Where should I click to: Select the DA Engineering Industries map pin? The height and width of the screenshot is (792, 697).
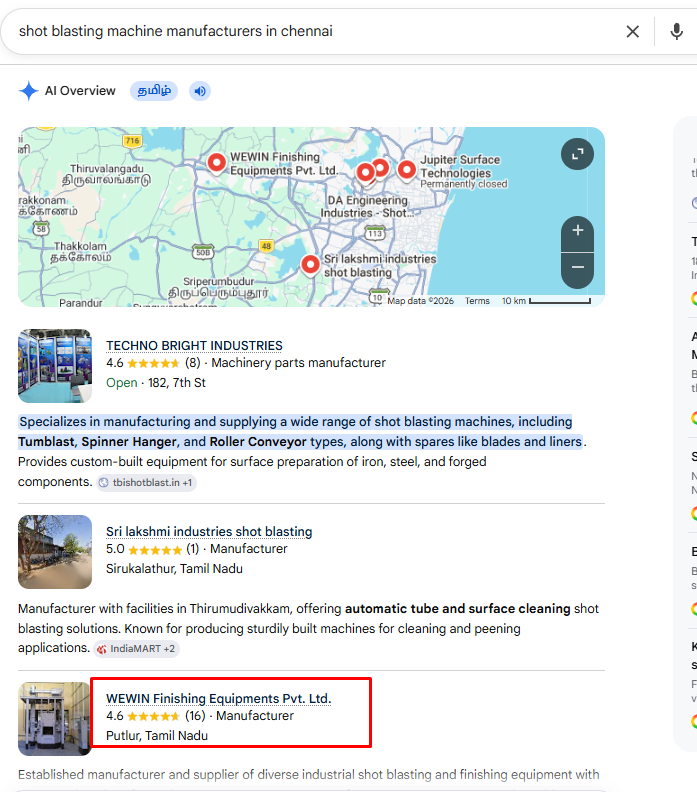click(x=366, y=174)
